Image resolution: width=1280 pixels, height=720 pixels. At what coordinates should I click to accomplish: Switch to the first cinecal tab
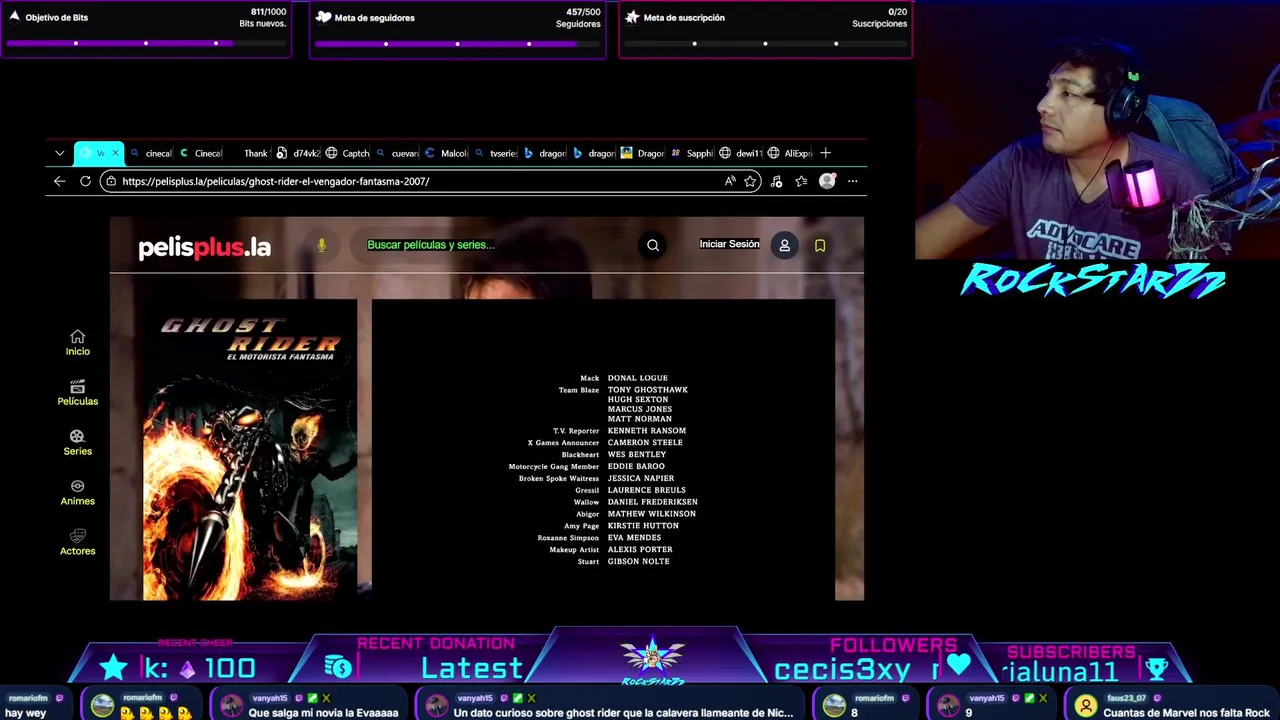coord(151,153)
